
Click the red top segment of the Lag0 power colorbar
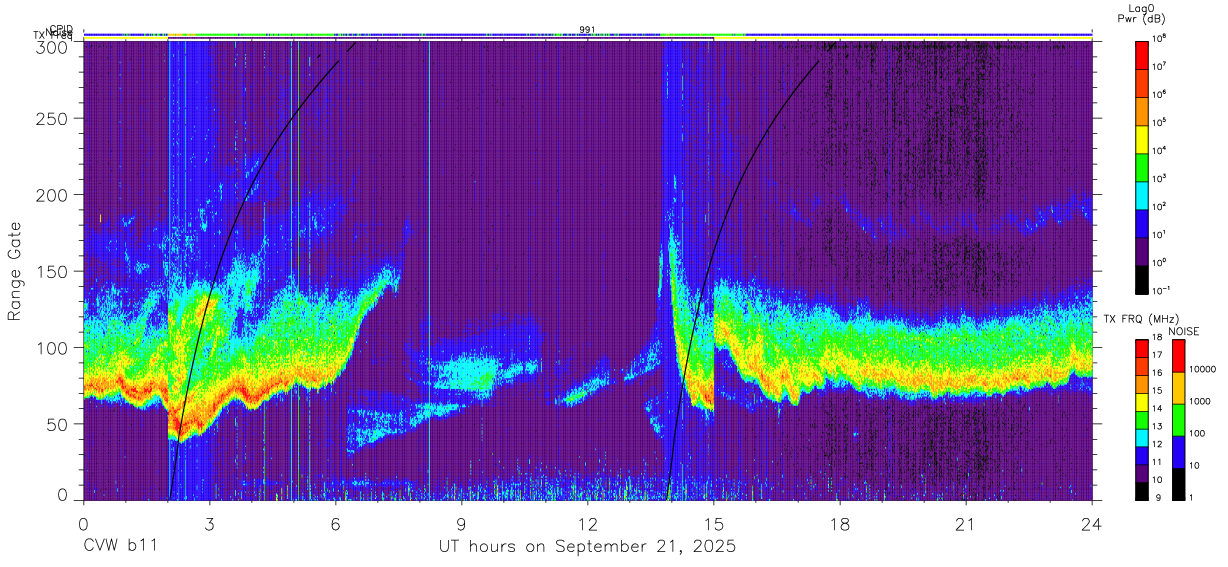pos(1142,53)
